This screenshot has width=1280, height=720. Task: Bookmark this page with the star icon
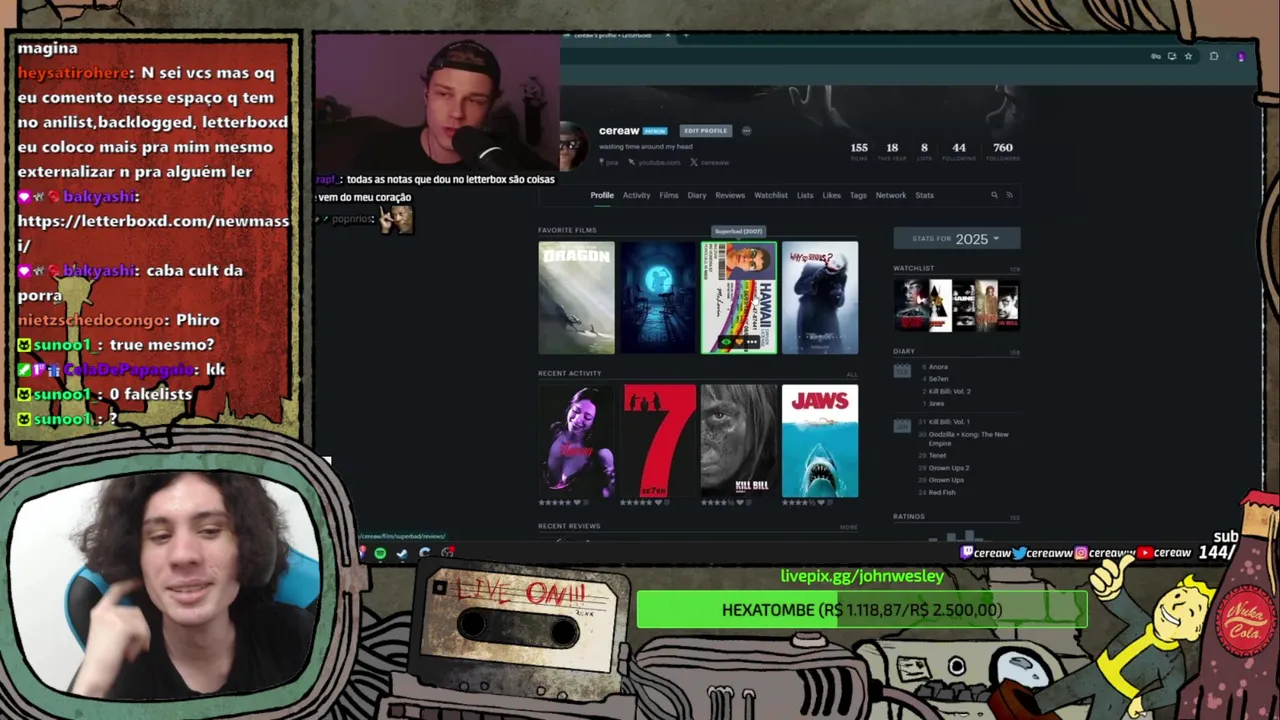(x=1188, y=56)
